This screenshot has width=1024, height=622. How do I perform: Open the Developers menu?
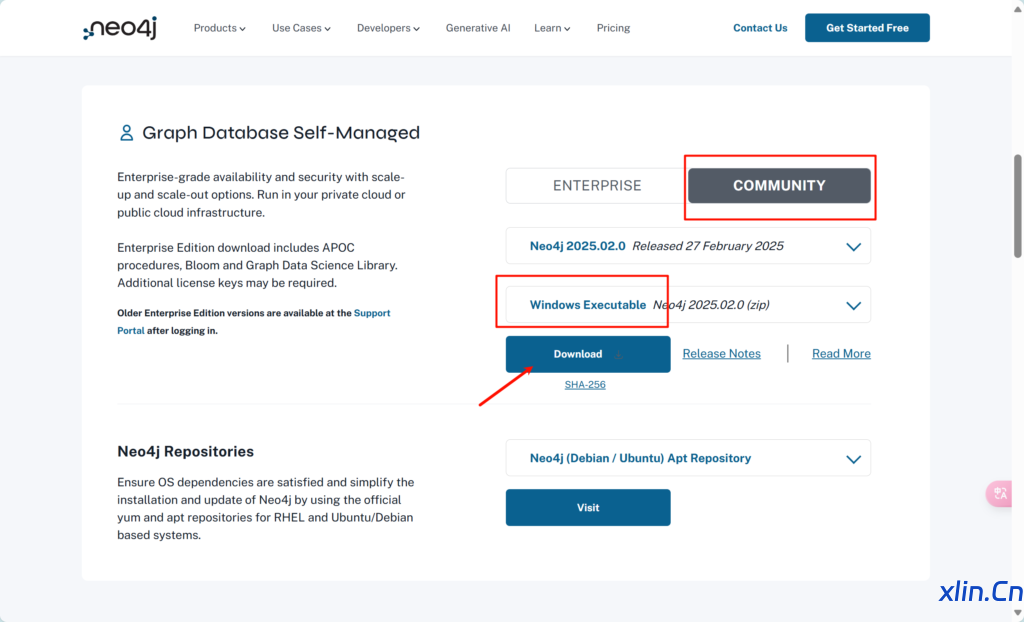[388, 28]
